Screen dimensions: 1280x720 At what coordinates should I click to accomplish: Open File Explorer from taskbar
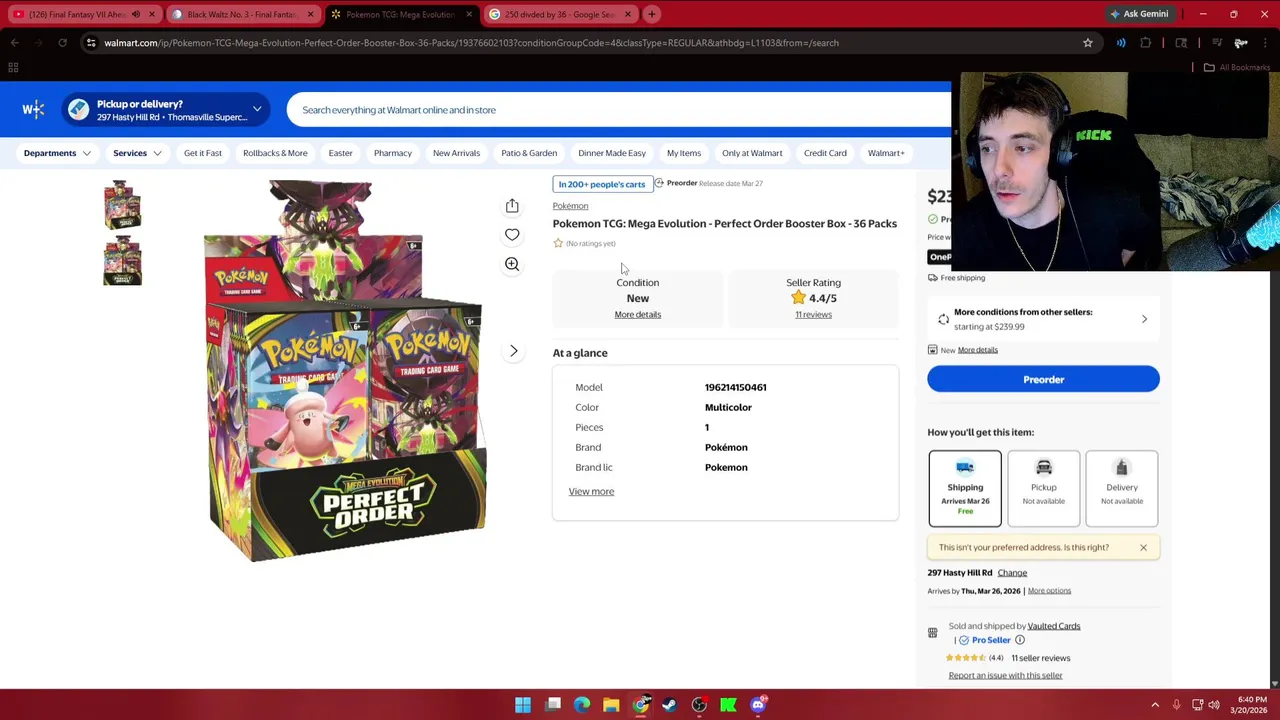click(611, 705)
